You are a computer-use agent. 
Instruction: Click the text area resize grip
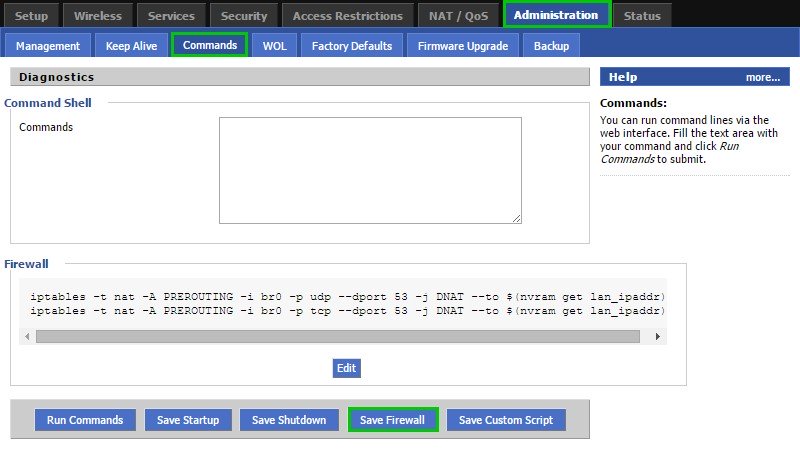click(517, 218)
